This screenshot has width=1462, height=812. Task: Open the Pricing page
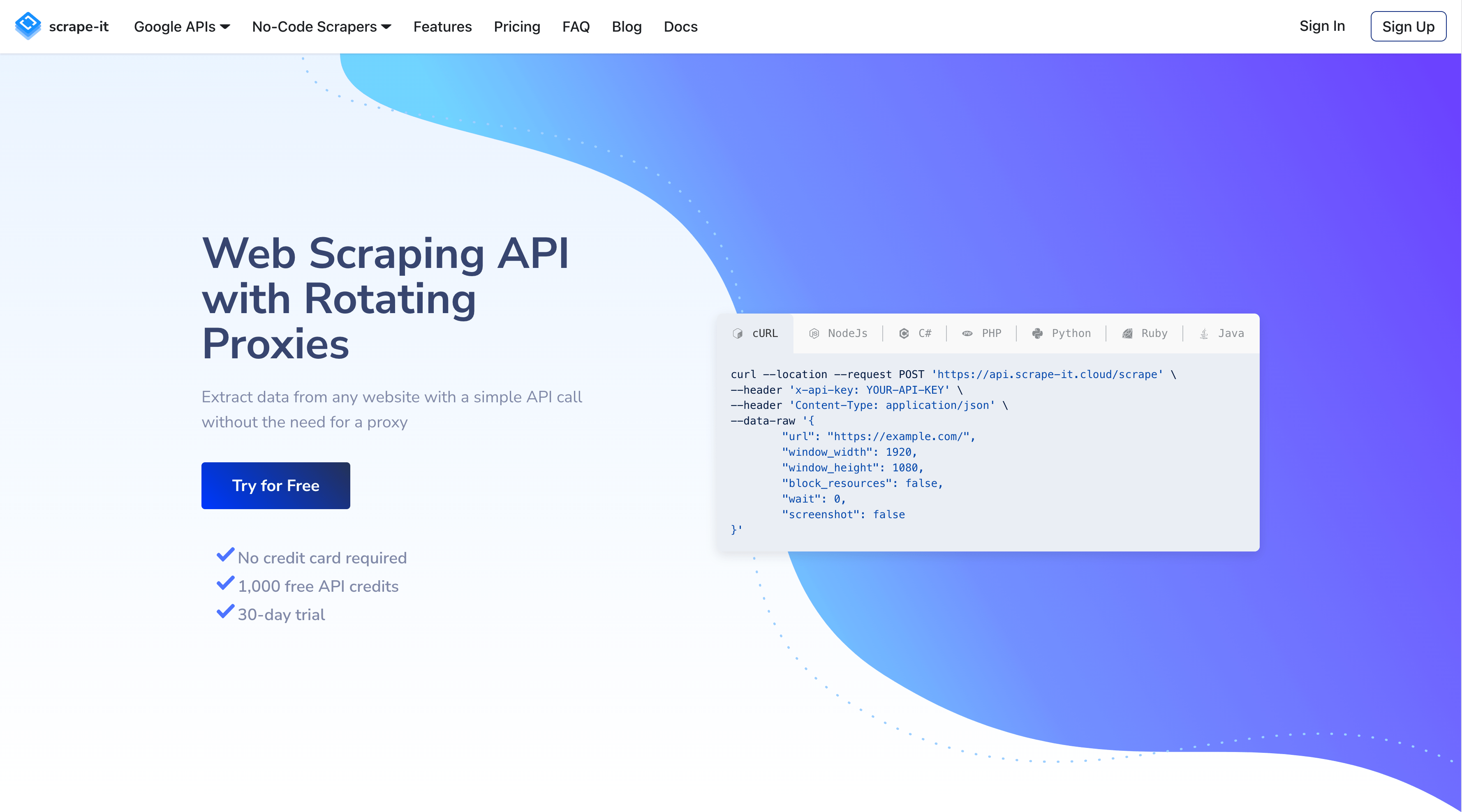pyautogui.click(x=516, y=27)
